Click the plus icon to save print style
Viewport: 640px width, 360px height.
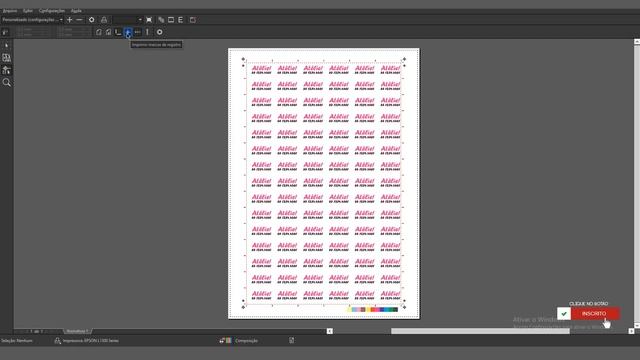coord(69,20)
